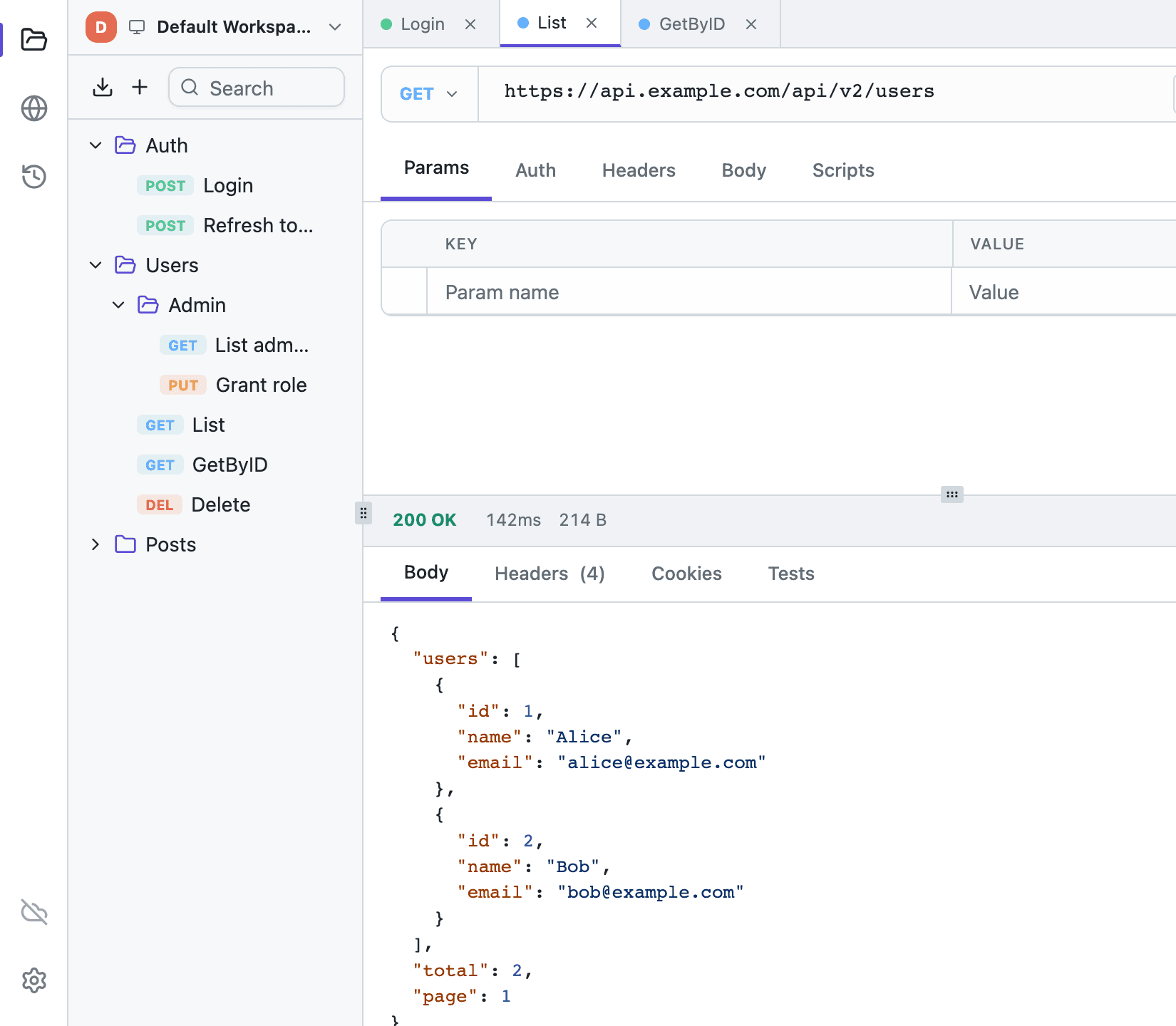
Task: Close the List tab
Action: coord(592,23)
